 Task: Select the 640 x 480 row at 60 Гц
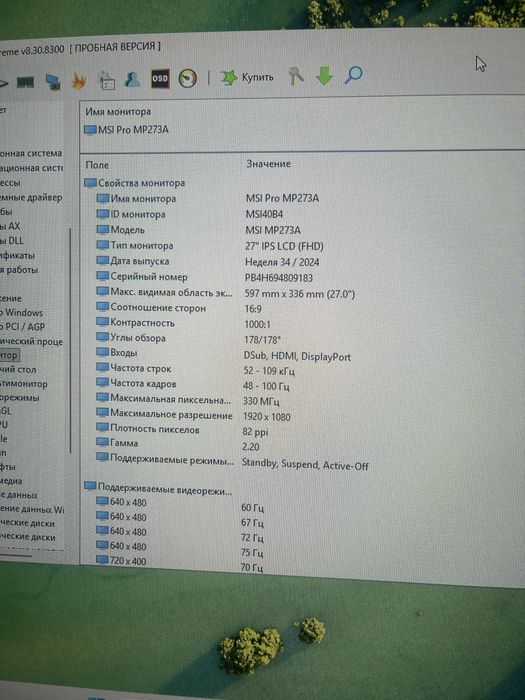179,504
